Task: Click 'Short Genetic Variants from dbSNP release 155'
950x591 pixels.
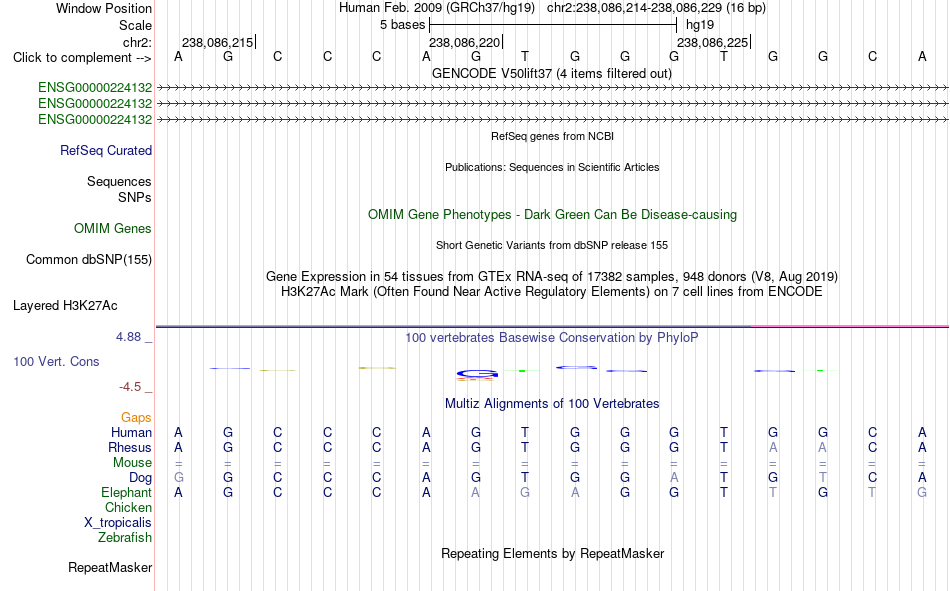Action: pyautogui.click(x=552, y=245)
